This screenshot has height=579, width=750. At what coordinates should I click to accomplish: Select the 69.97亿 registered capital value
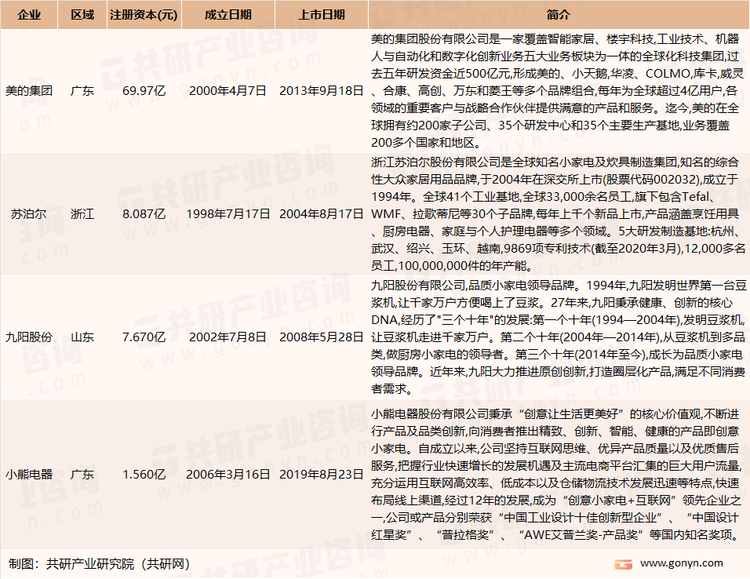144,91
